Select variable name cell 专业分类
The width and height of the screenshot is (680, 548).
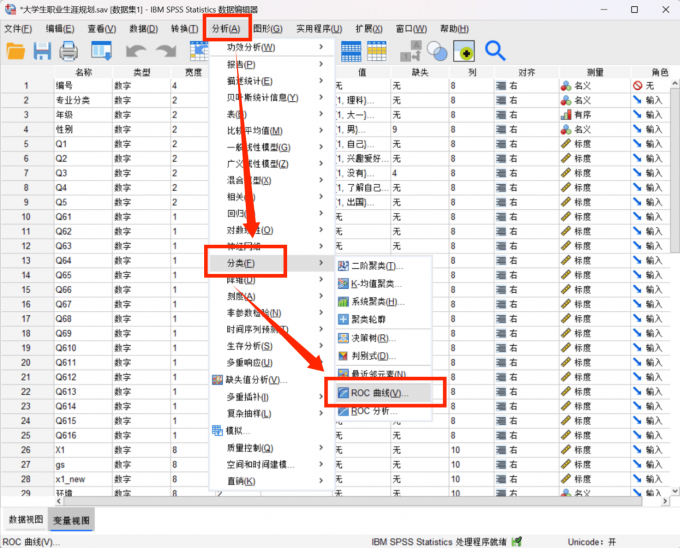[x=83, y=100]
